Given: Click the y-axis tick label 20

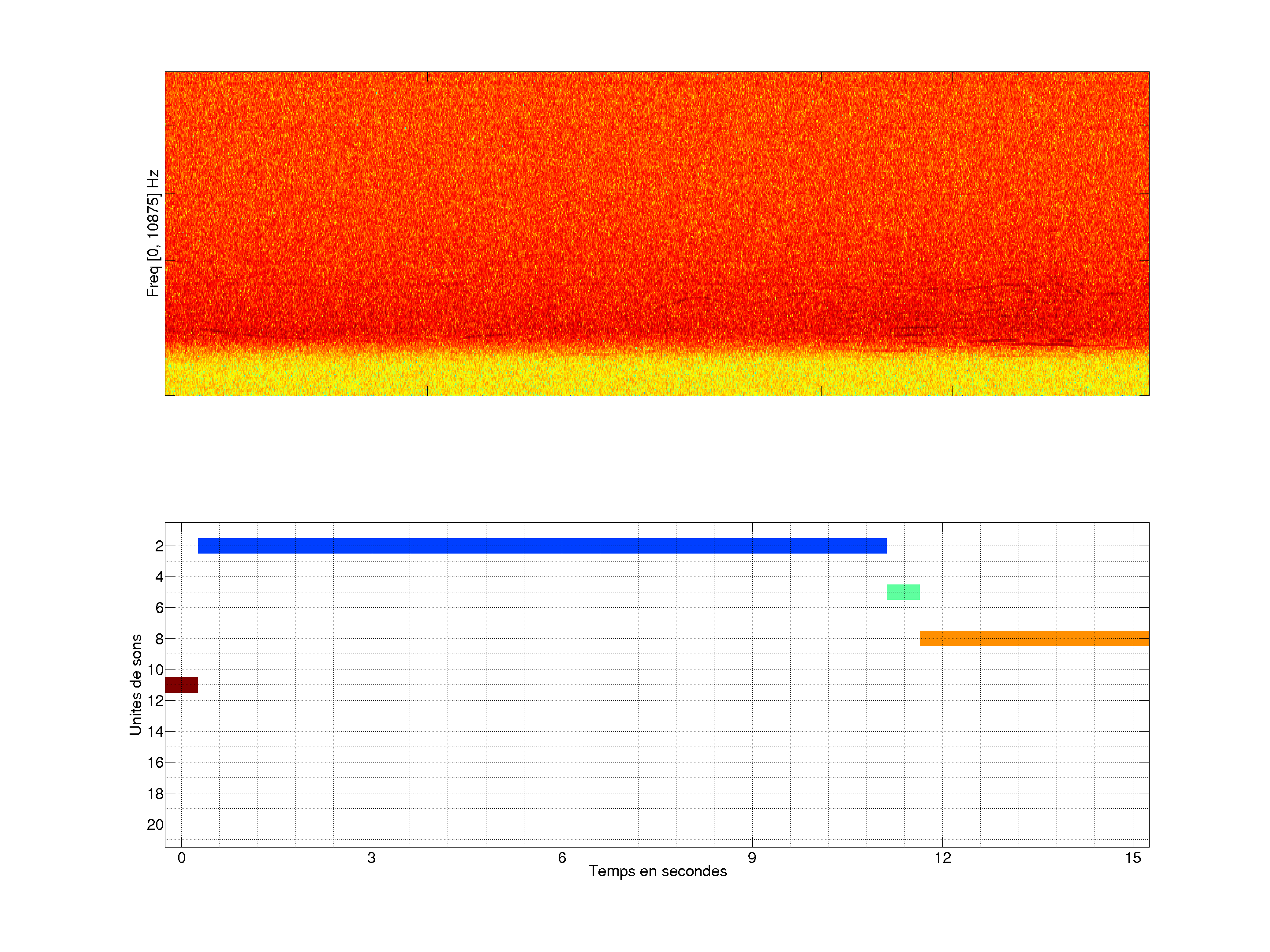Looking at the screenshot, I should click(155, 825).
